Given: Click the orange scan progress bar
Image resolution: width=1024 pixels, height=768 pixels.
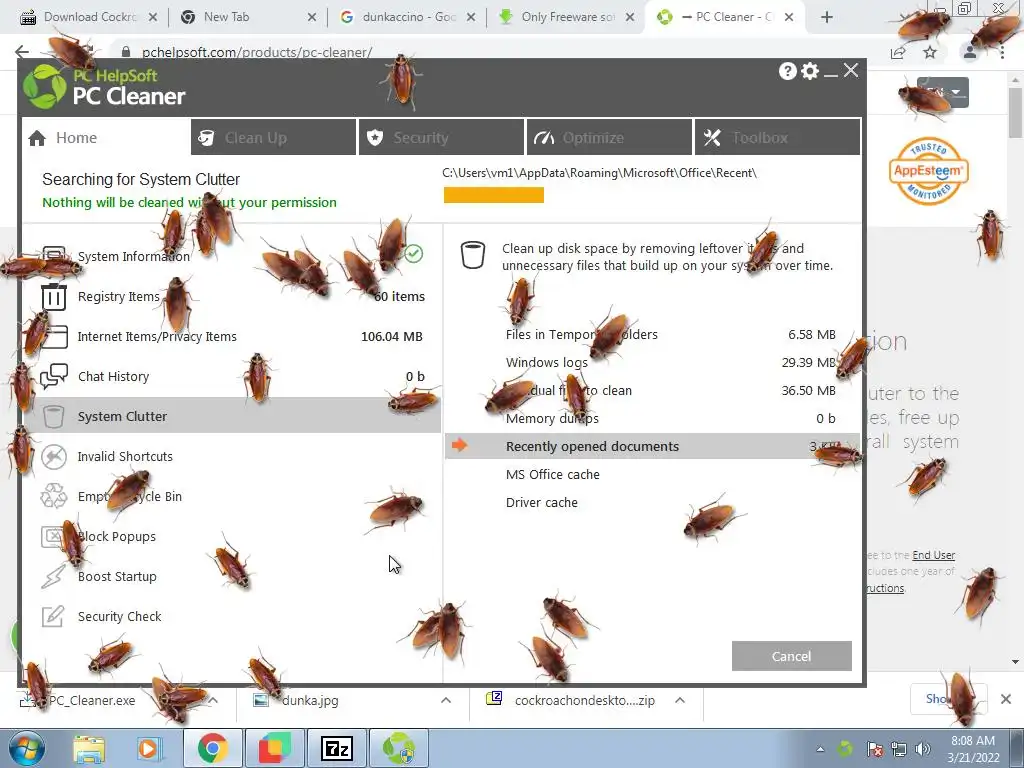Looking at the screenshot, I should [494, 195].
